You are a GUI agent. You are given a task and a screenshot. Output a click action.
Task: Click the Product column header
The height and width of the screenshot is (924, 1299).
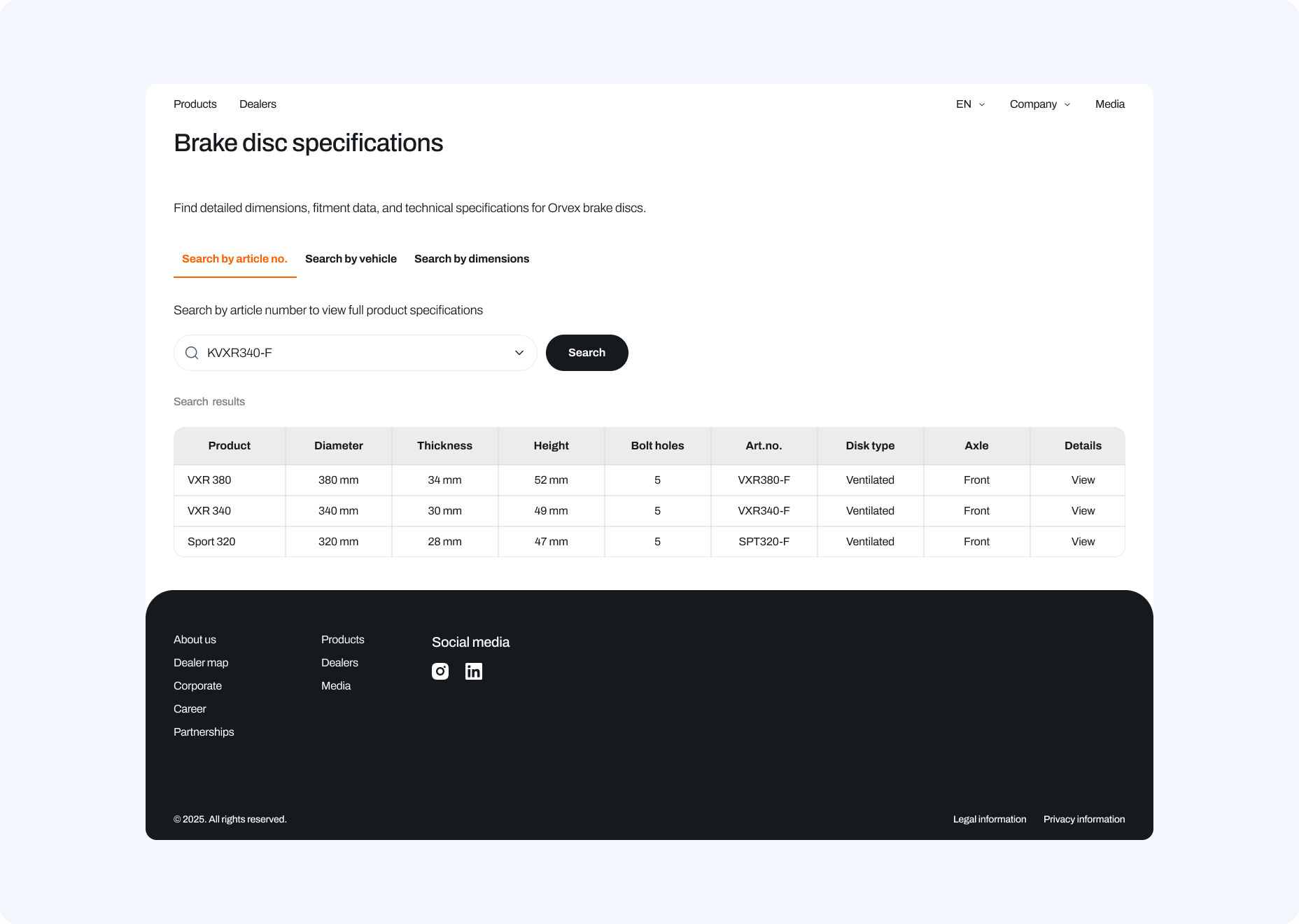230,446
